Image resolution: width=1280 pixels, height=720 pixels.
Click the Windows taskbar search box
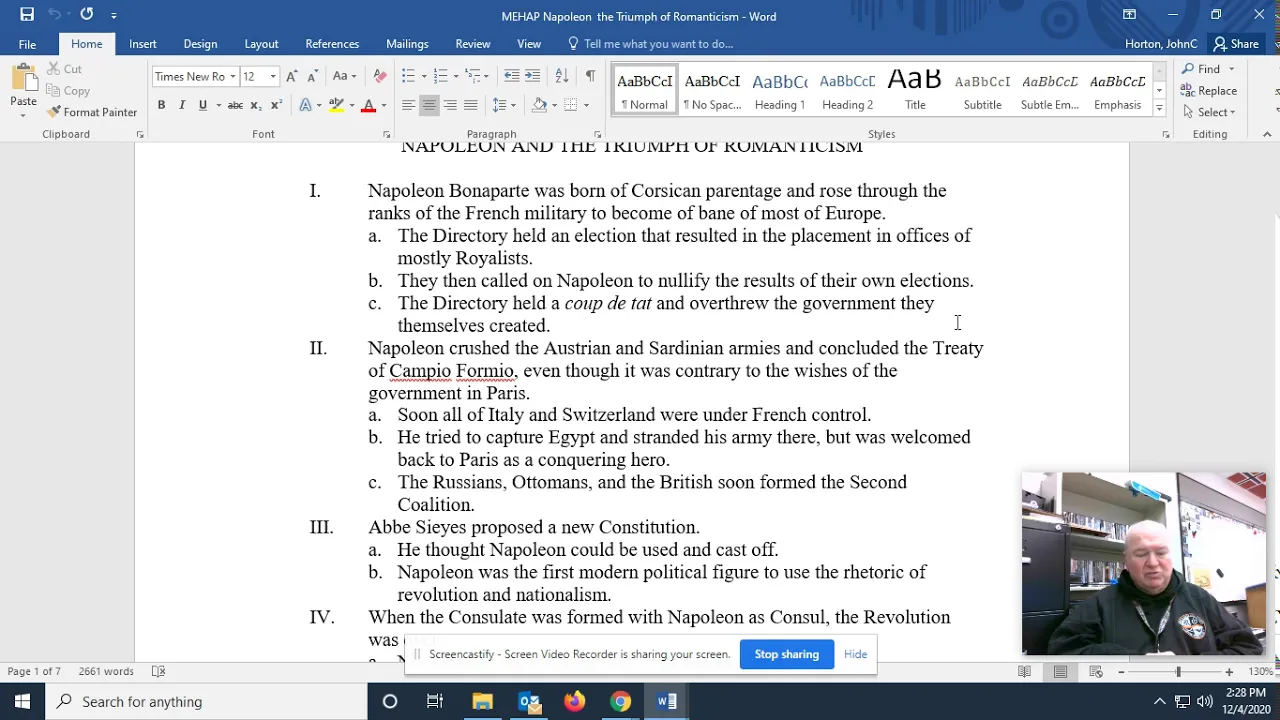click(x=206, y=702)
